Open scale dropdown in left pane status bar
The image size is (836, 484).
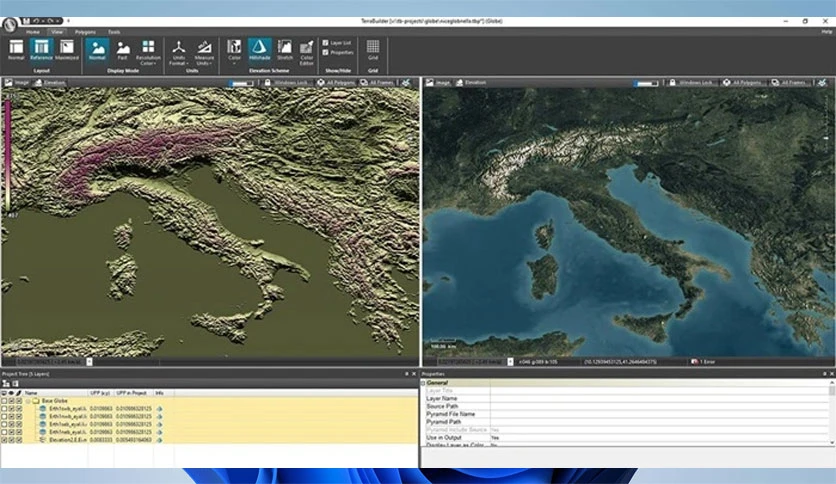(x=90, y=362)
